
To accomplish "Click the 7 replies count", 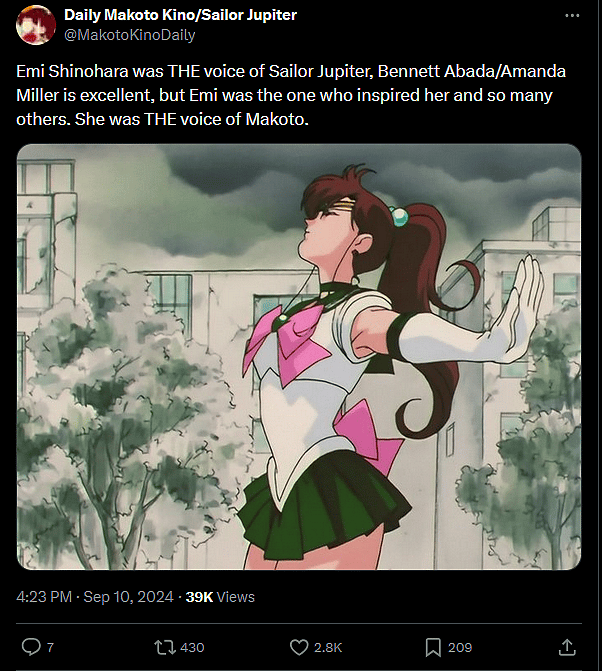I will coord(50,647).
